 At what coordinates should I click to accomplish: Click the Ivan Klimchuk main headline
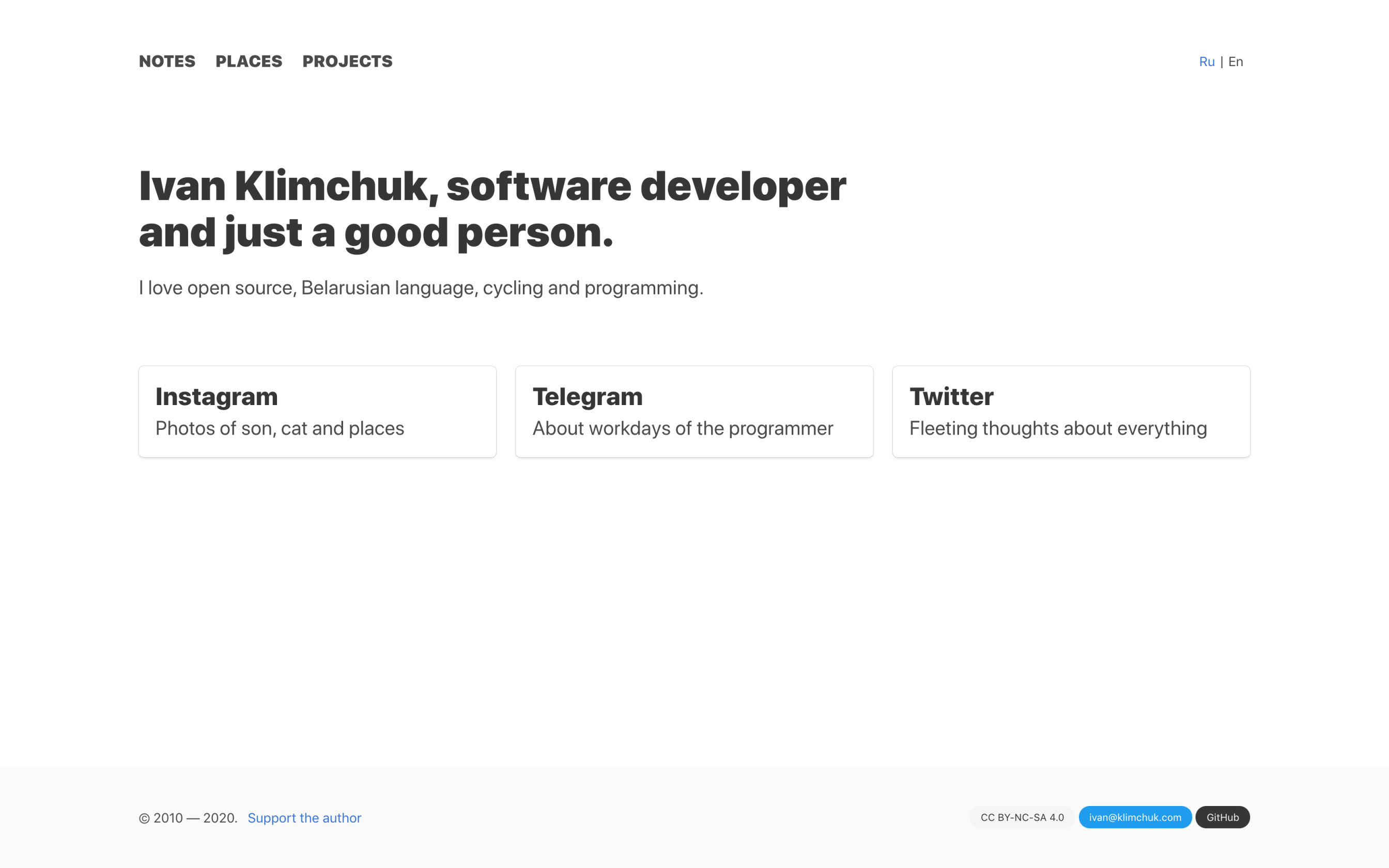492,209
